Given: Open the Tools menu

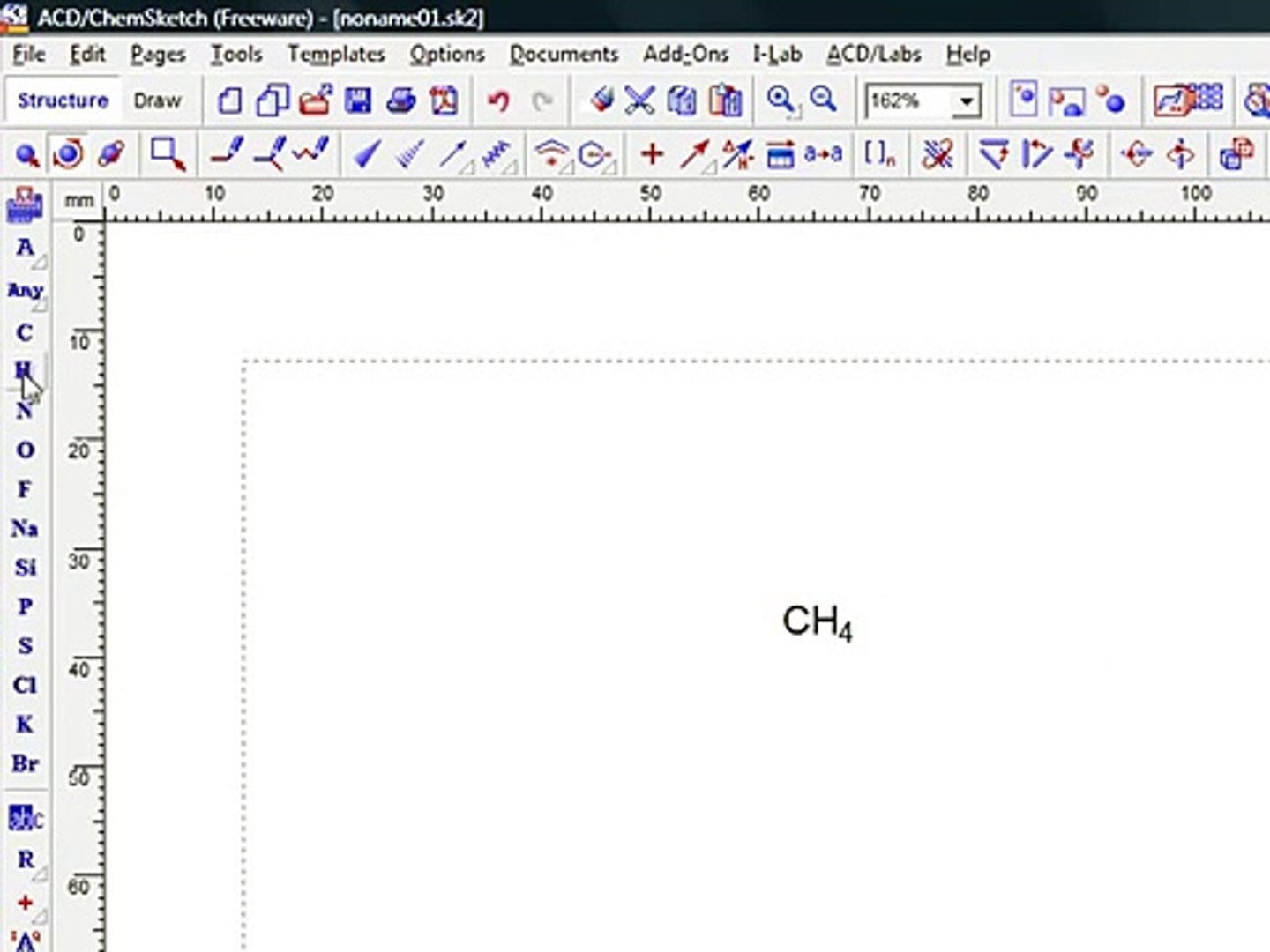Looking at the screenshot, I should pos(236,55).
